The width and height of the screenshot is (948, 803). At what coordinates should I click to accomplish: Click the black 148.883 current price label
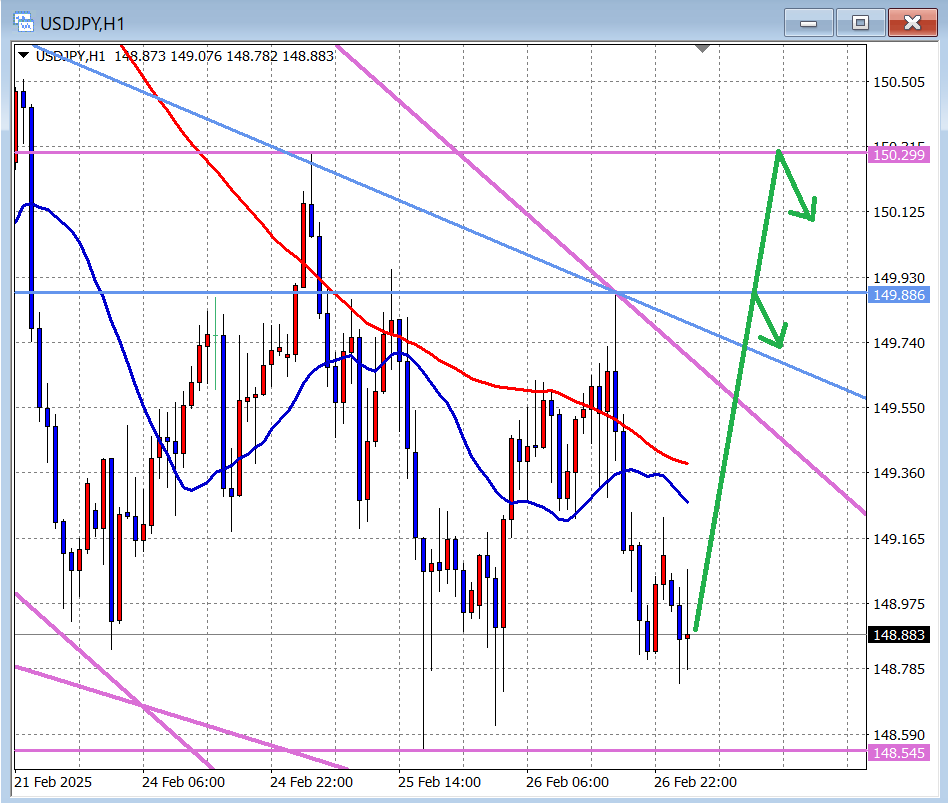900,635
